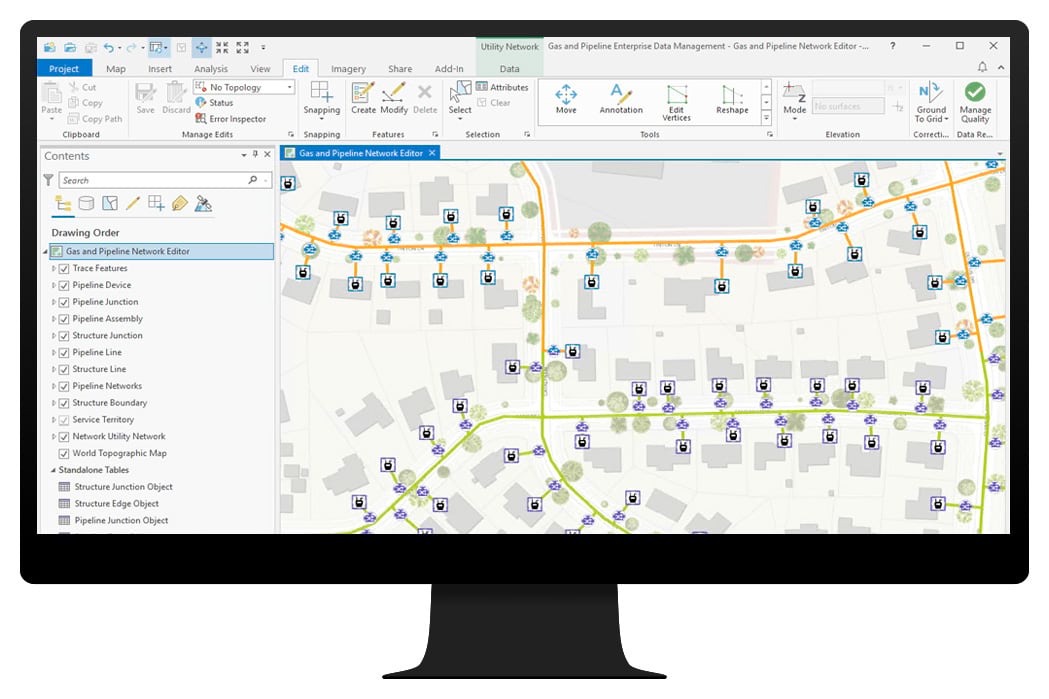
Task: Open the Attributes pane button
Action: [502, 87]
